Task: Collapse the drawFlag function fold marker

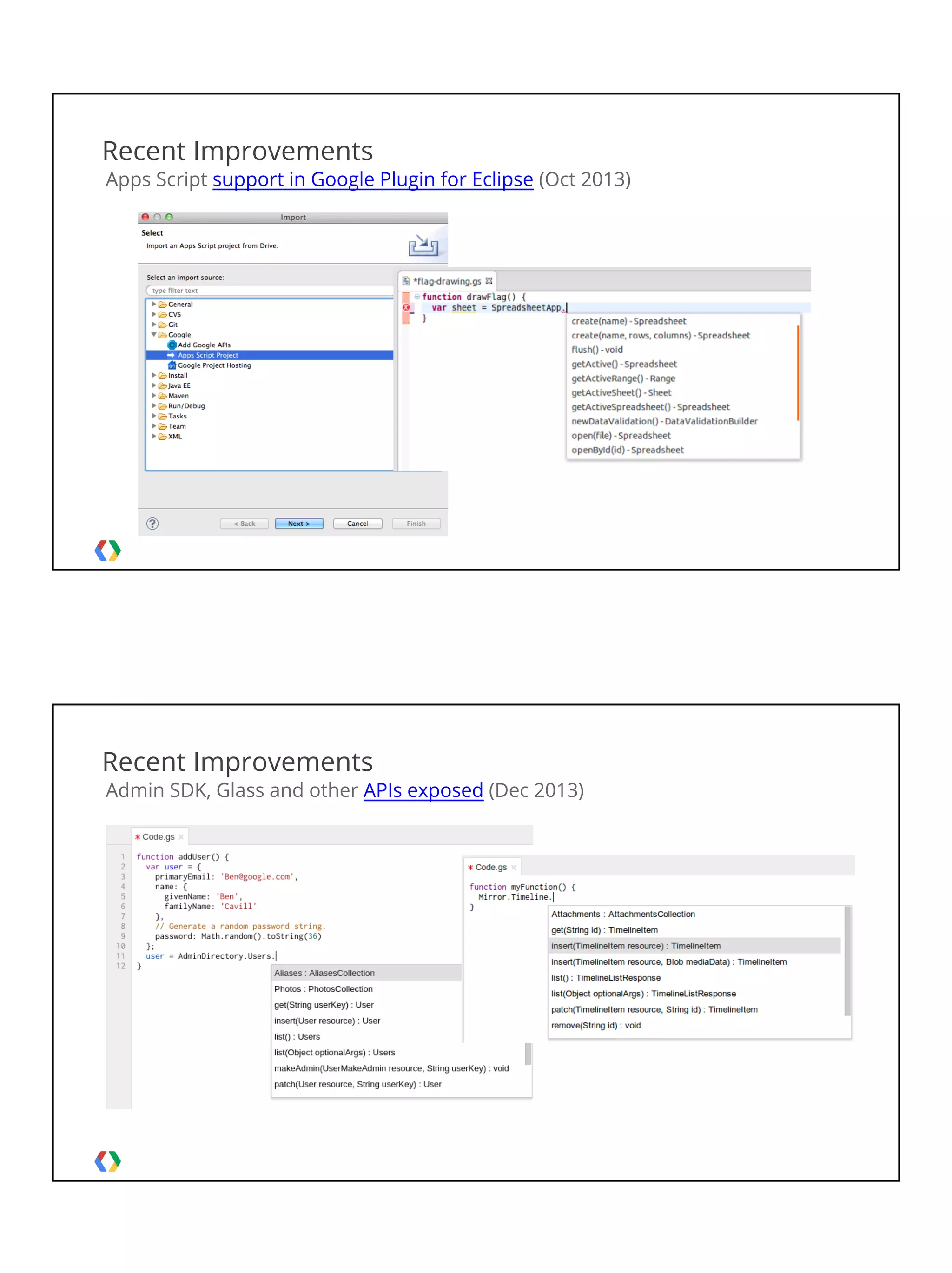Action: pyautogui.click(x=417, y=296)
